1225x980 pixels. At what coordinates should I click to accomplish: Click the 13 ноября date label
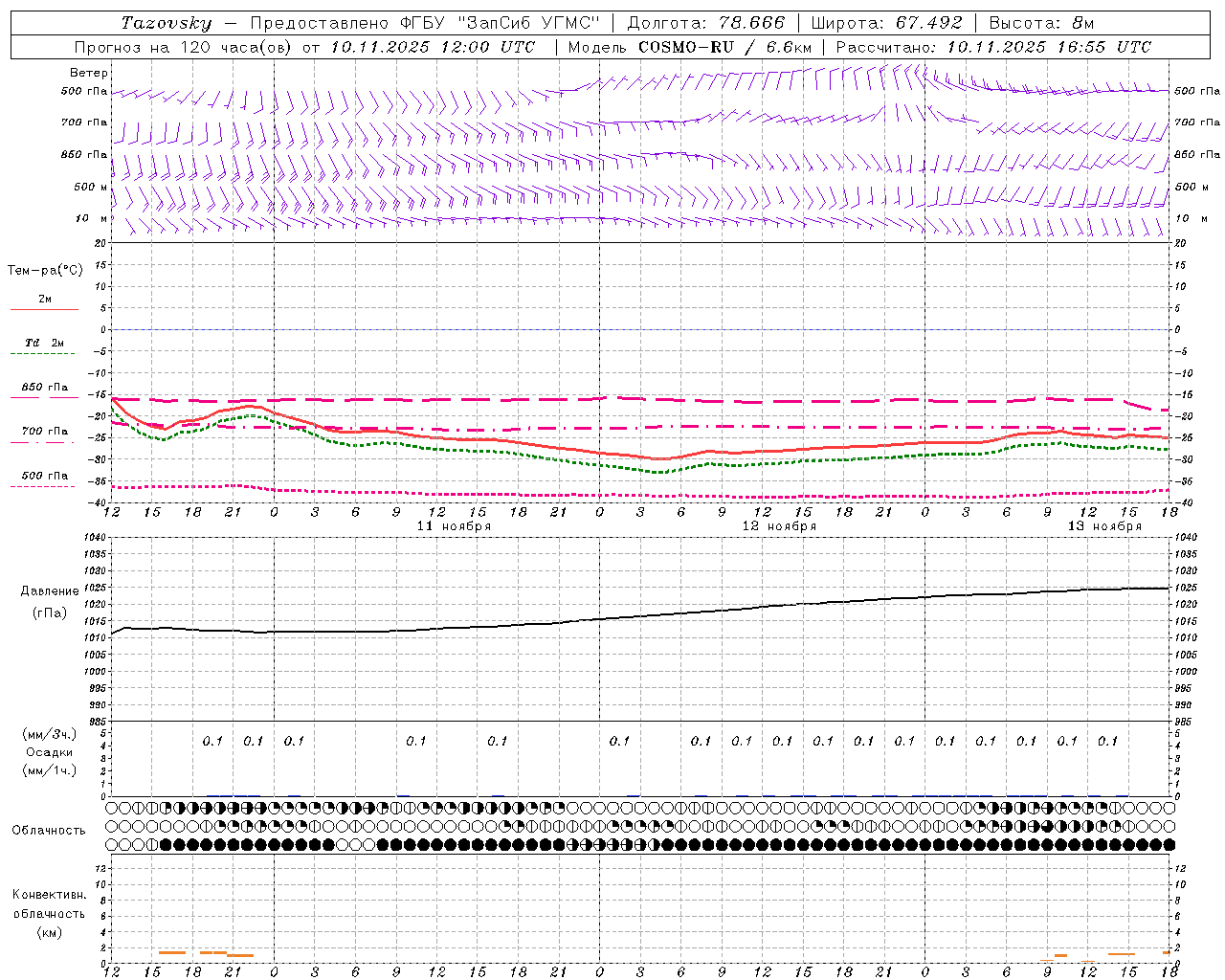(1104, 526)
